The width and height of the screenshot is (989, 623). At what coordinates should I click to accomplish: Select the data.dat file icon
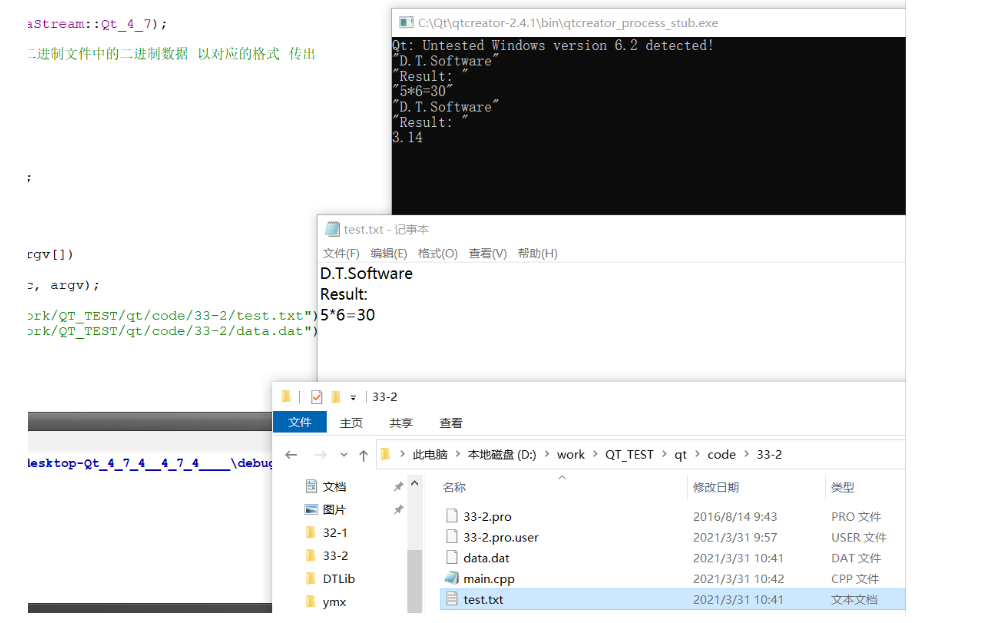click(x=452, y=558)
